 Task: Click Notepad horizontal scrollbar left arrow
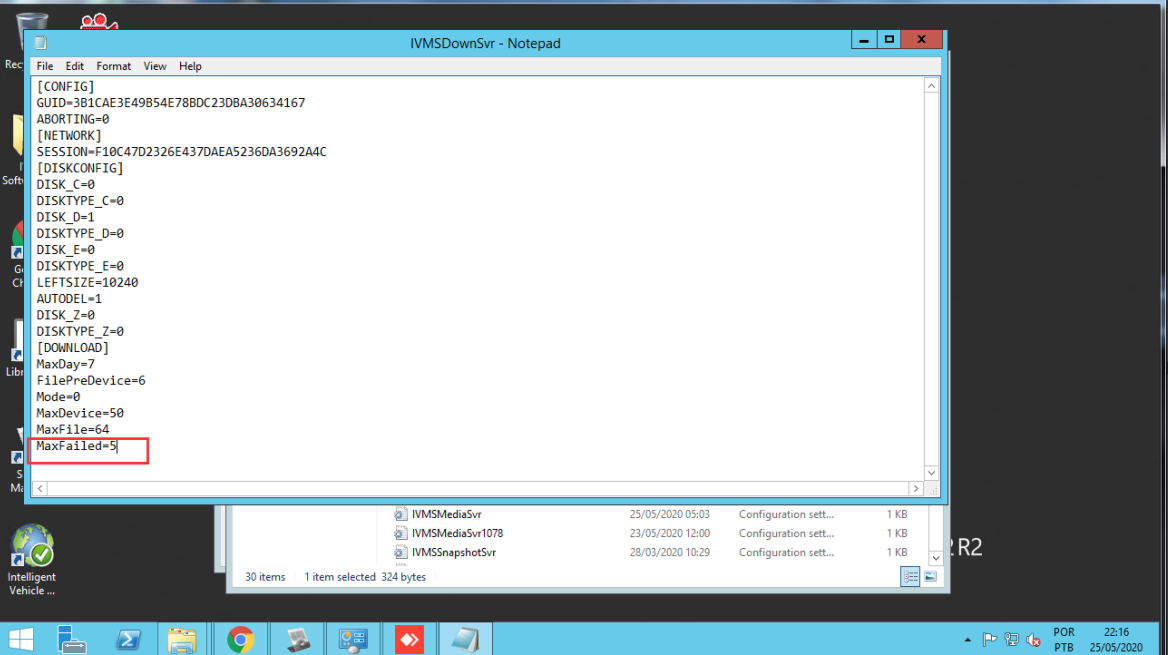pyautogui.click(x=40, y=489)
